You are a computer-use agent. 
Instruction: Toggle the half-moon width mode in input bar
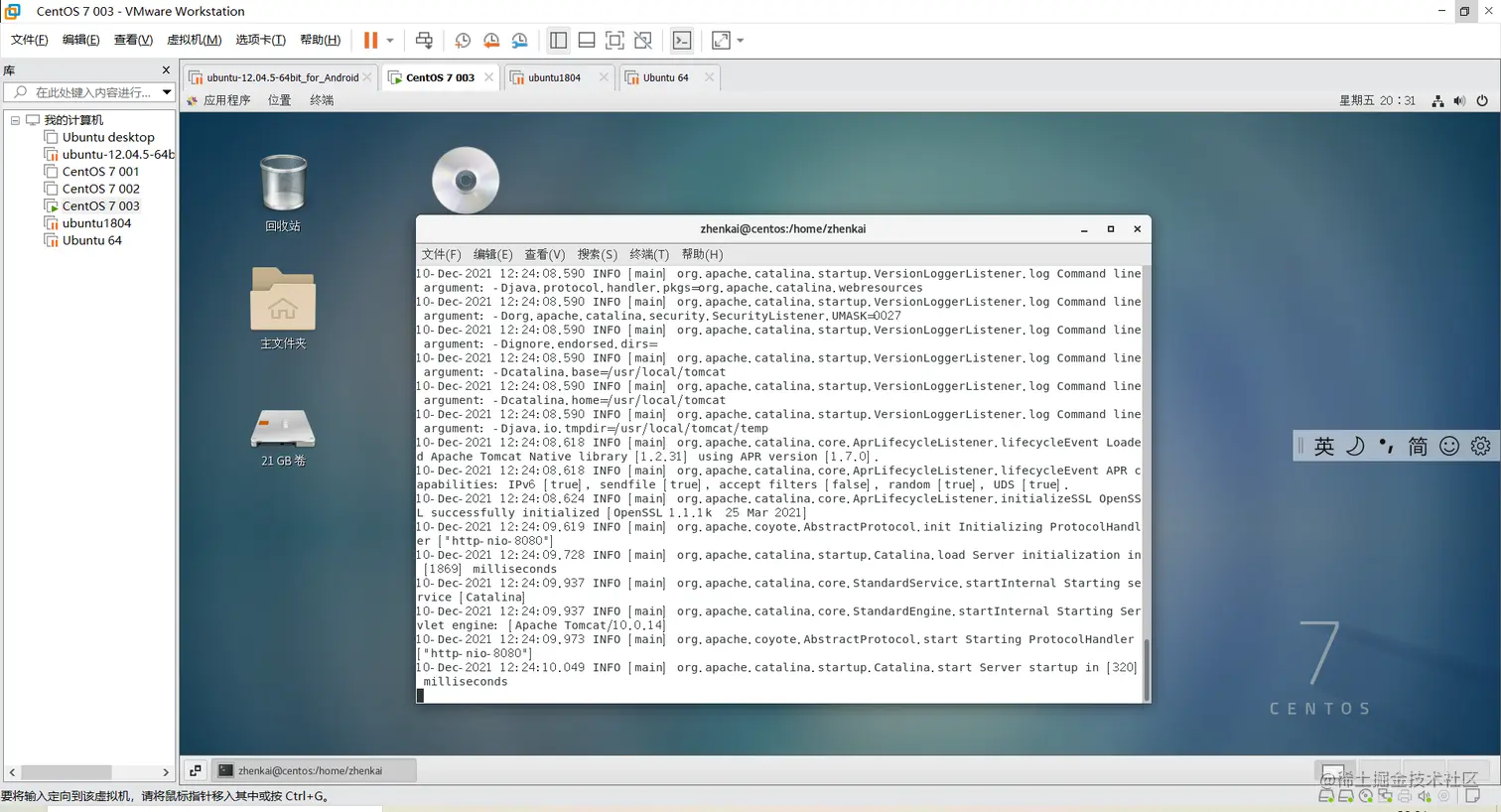click(x=1355, y=447)
